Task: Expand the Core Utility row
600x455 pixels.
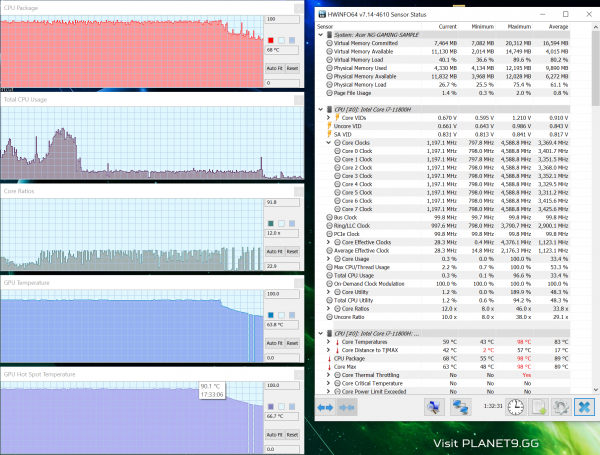Action: pyautogui.click(x=329, y=292)
